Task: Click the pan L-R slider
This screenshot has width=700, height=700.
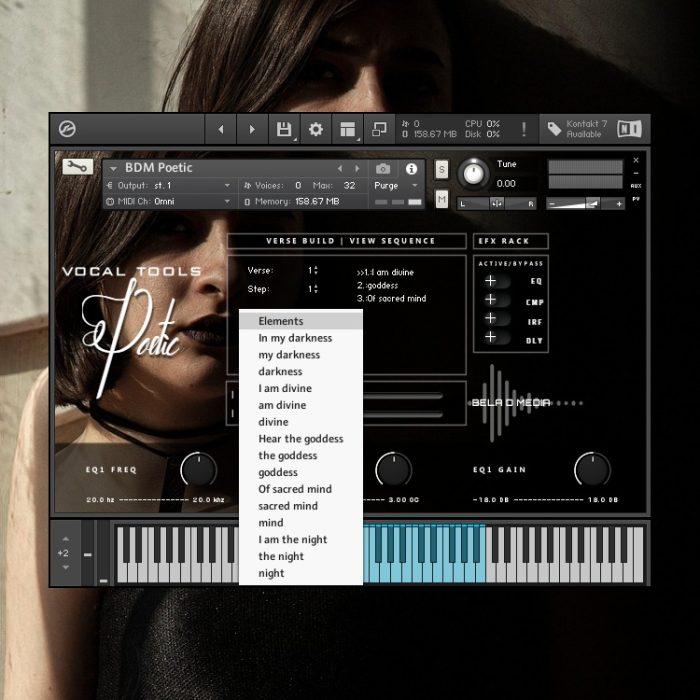Action: pos(496,204)
